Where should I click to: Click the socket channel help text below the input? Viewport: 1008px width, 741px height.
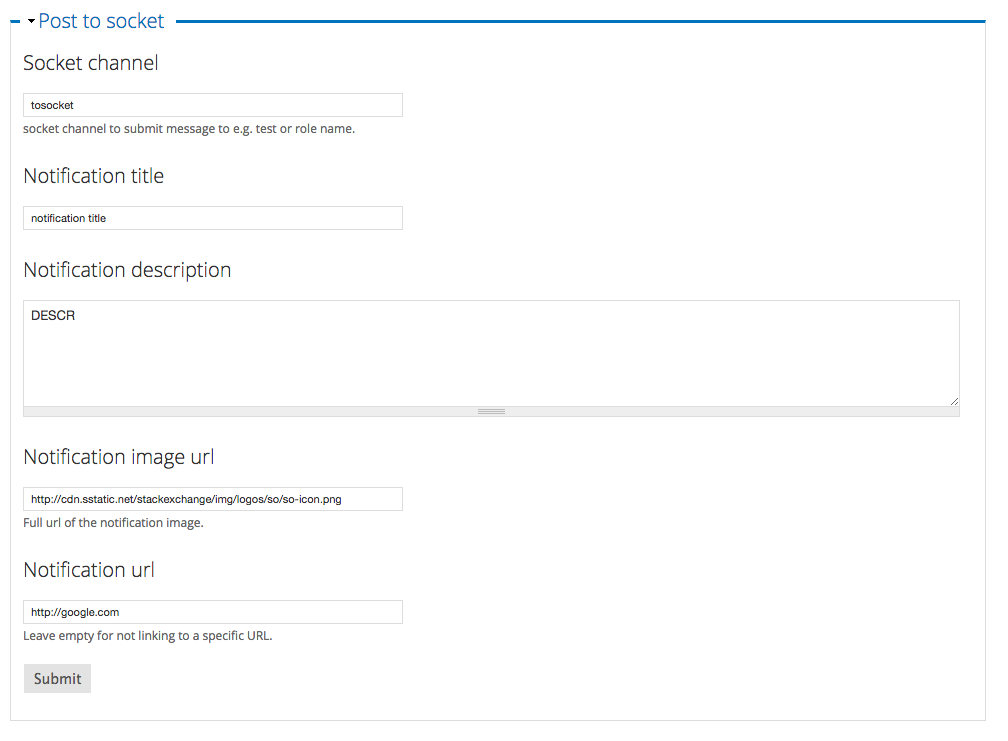click(188, 128)
